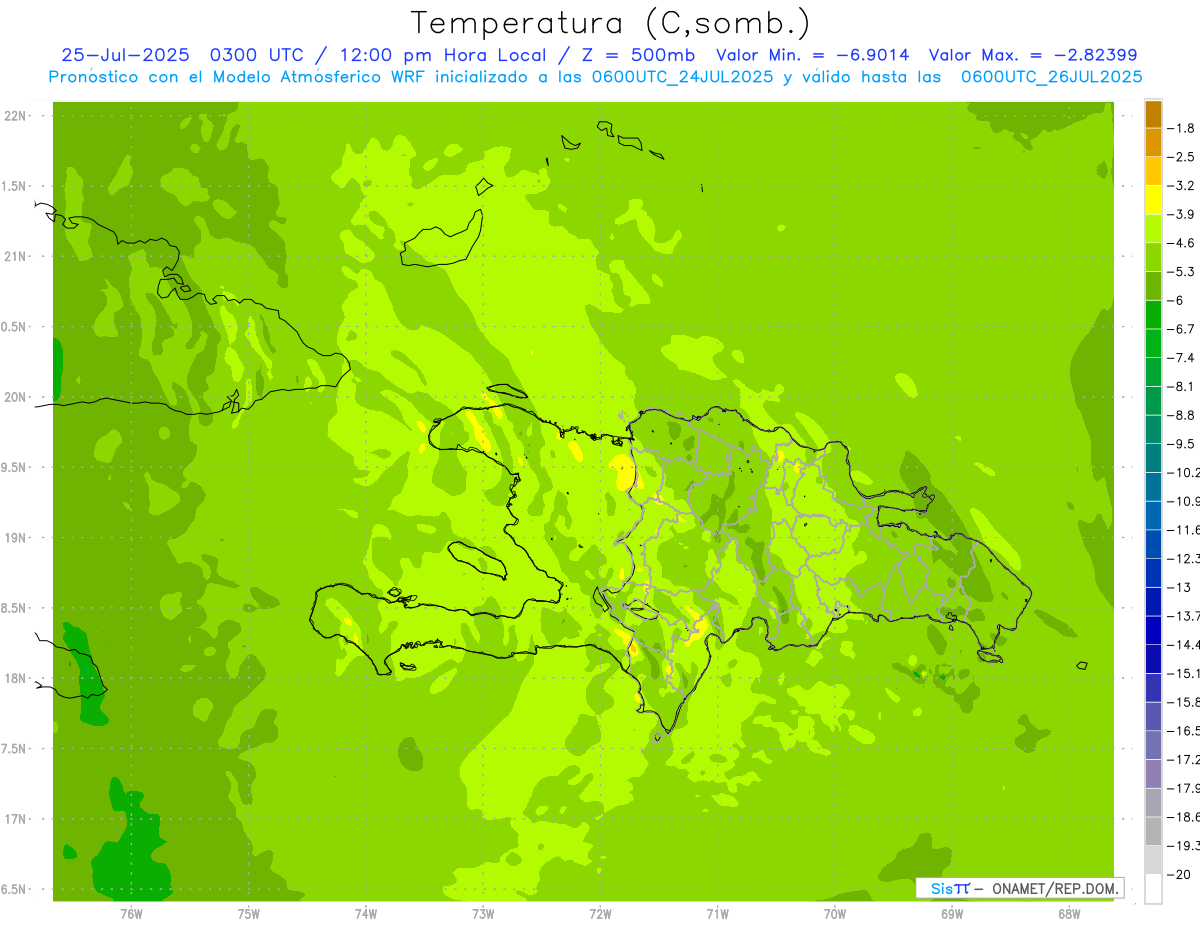Pick the green swatch between -6 and -6.7

pos(1153,314)
